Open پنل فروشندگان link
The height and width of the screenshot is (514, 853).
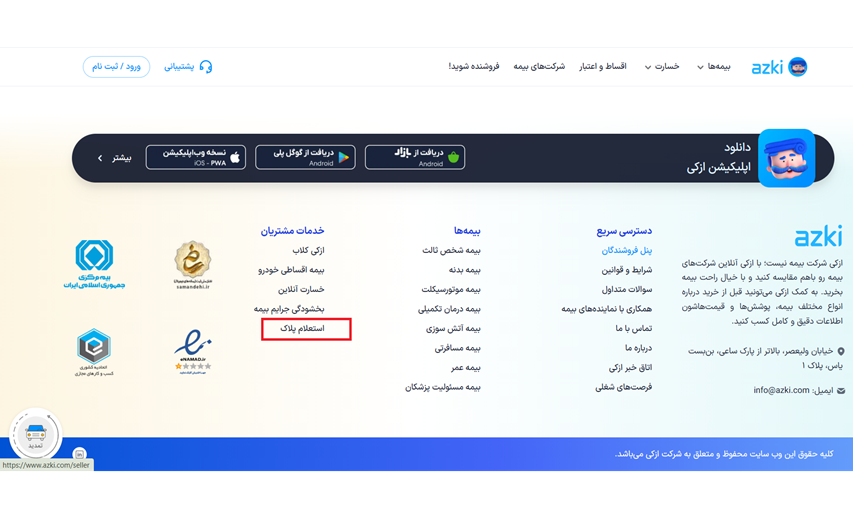[627, 250]
